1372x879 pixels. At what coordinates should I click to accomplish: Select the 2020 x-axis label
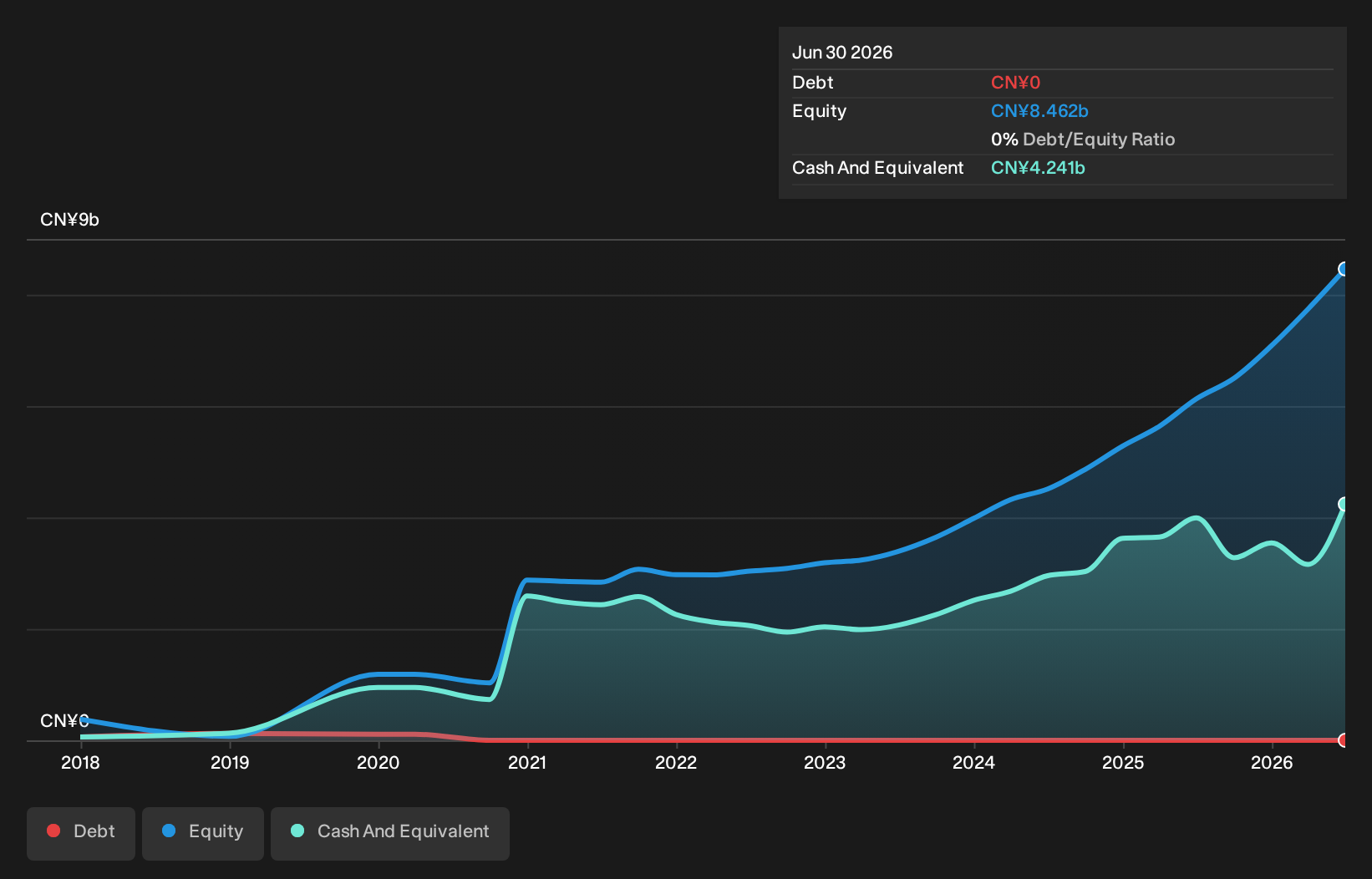(379, 762)
